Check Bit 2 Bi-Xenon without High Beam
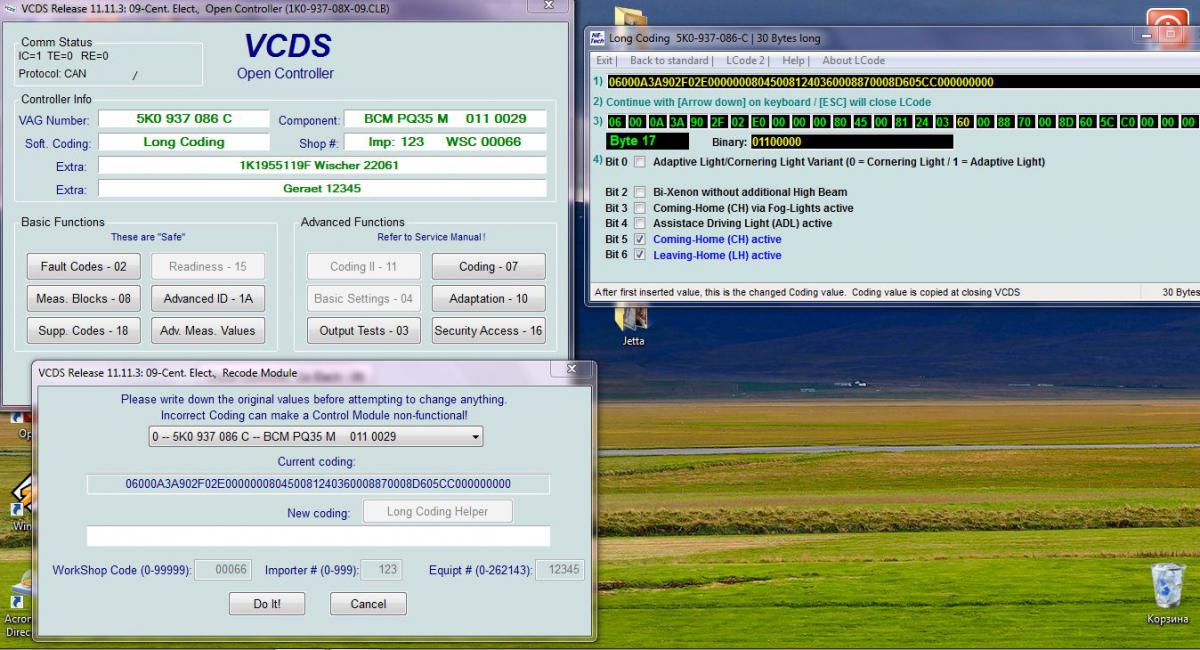This screenshot has width=1200, height=650. [640, 193]
